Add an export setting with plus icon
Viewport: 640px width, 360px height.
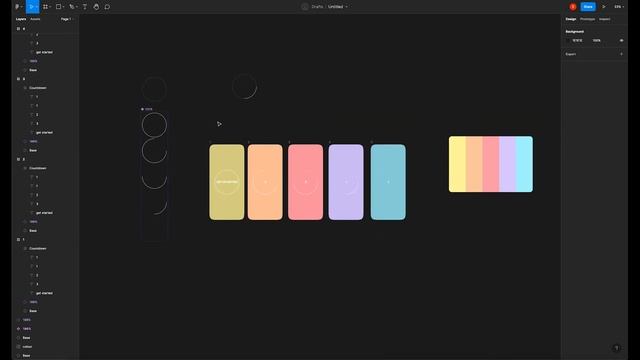tap(621, 54)
